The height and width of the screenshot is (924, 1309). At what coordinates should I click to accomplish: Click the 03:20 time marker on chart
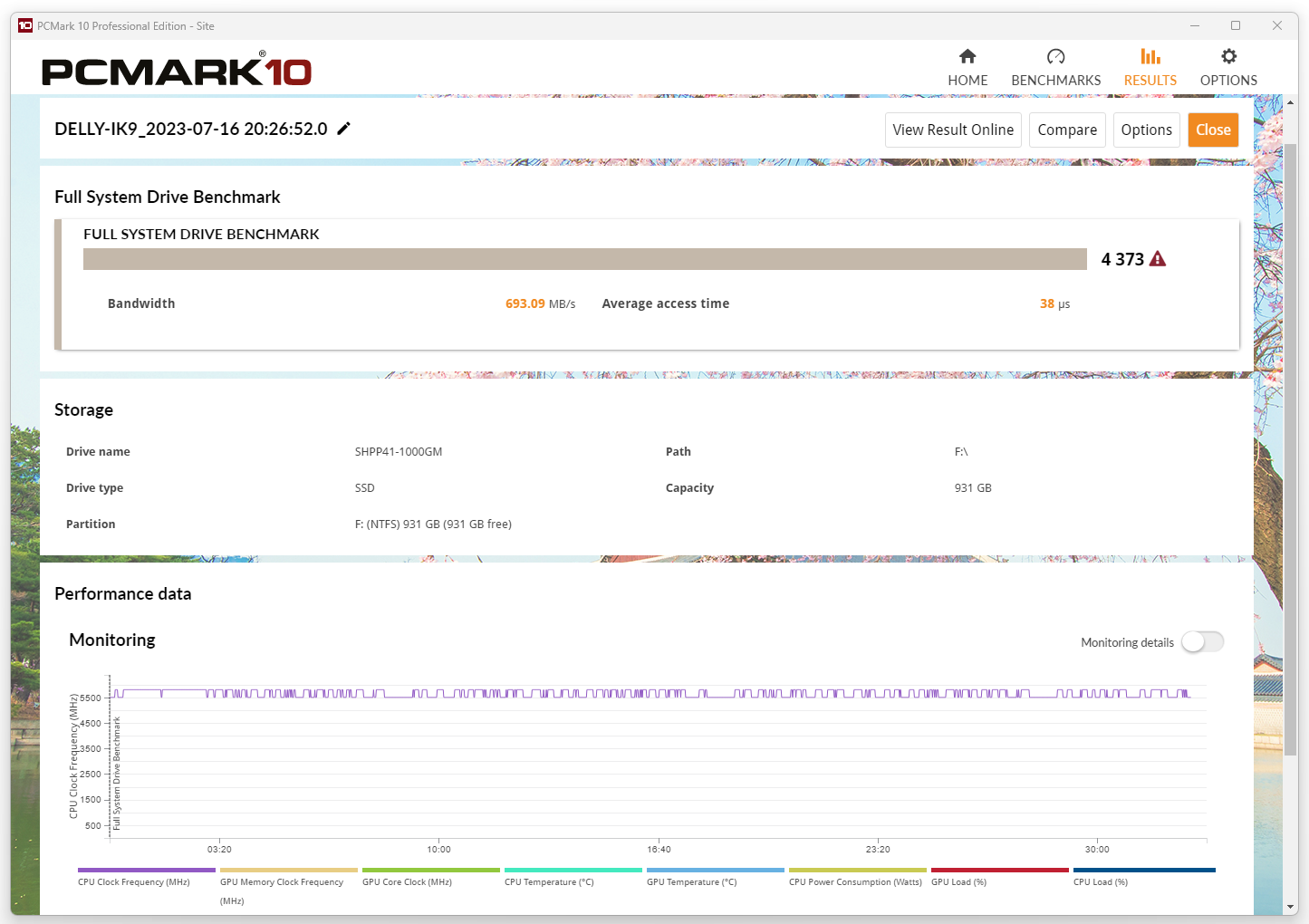219,849
